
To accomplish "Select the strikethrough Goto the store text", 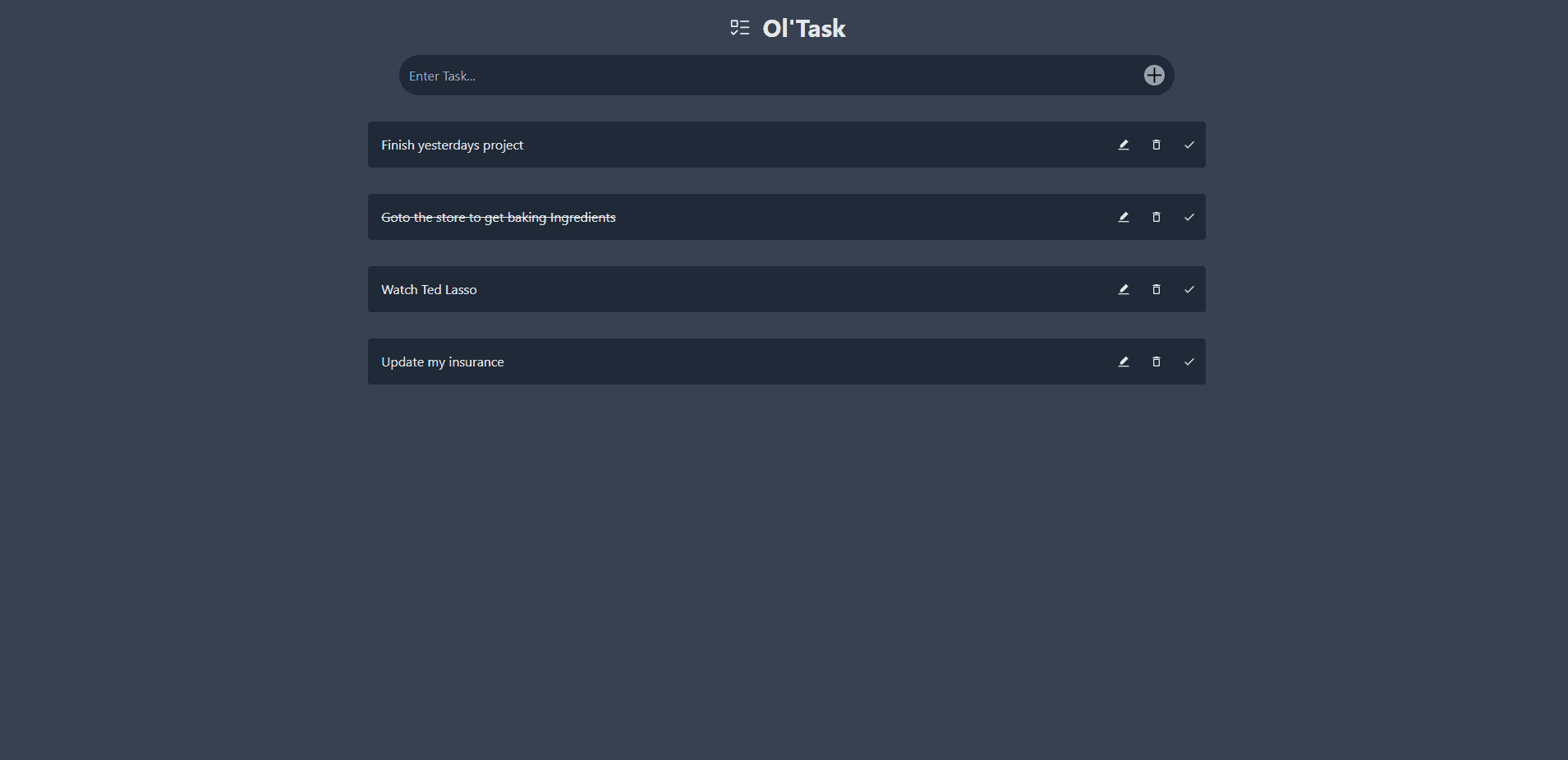I will coord(499,217).
